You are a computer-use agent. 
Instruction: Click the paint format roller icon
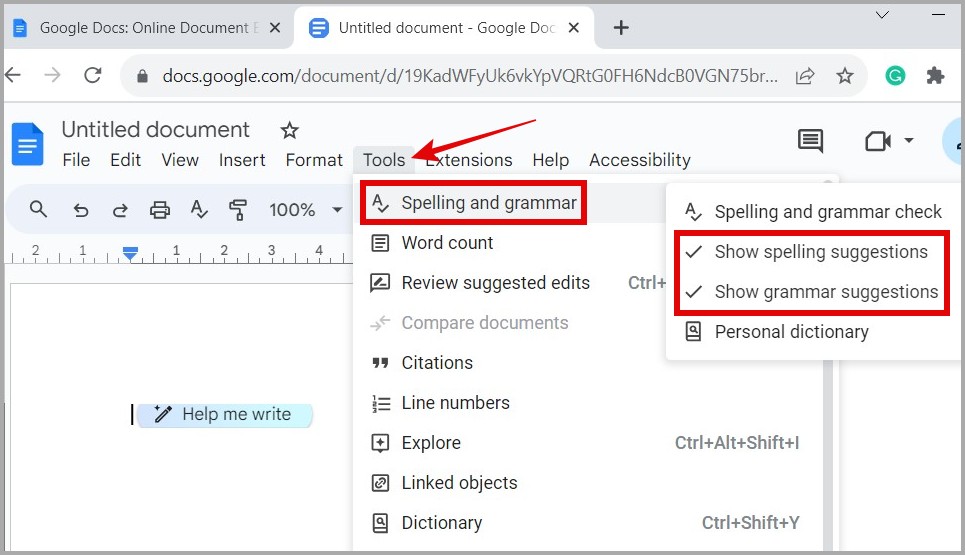point(238,210)
